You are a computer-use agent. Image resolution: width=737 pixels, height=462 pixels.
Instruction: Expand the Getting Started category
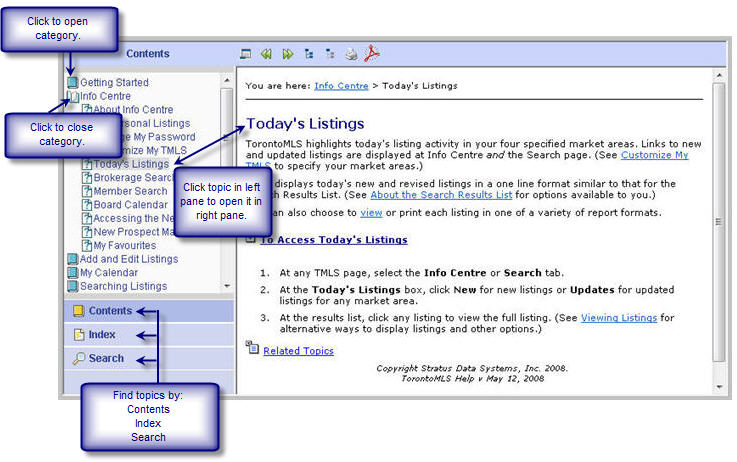pyautogui.click(x=114, y=83)
